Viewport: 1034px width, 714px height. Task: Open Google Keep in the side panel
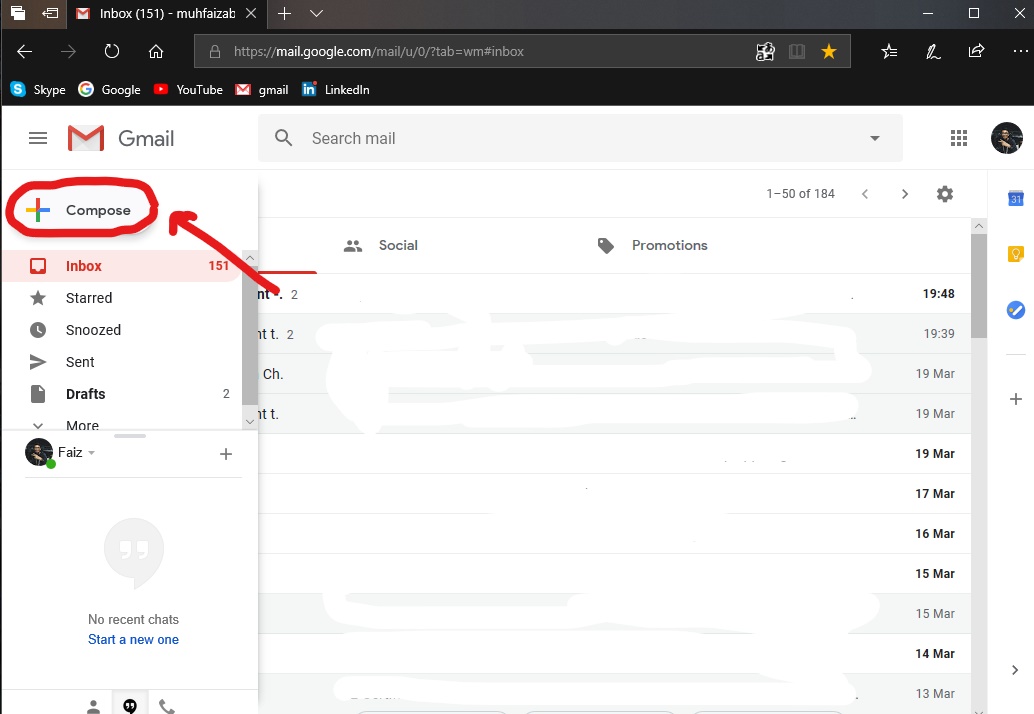click(x=1016, y=252)
